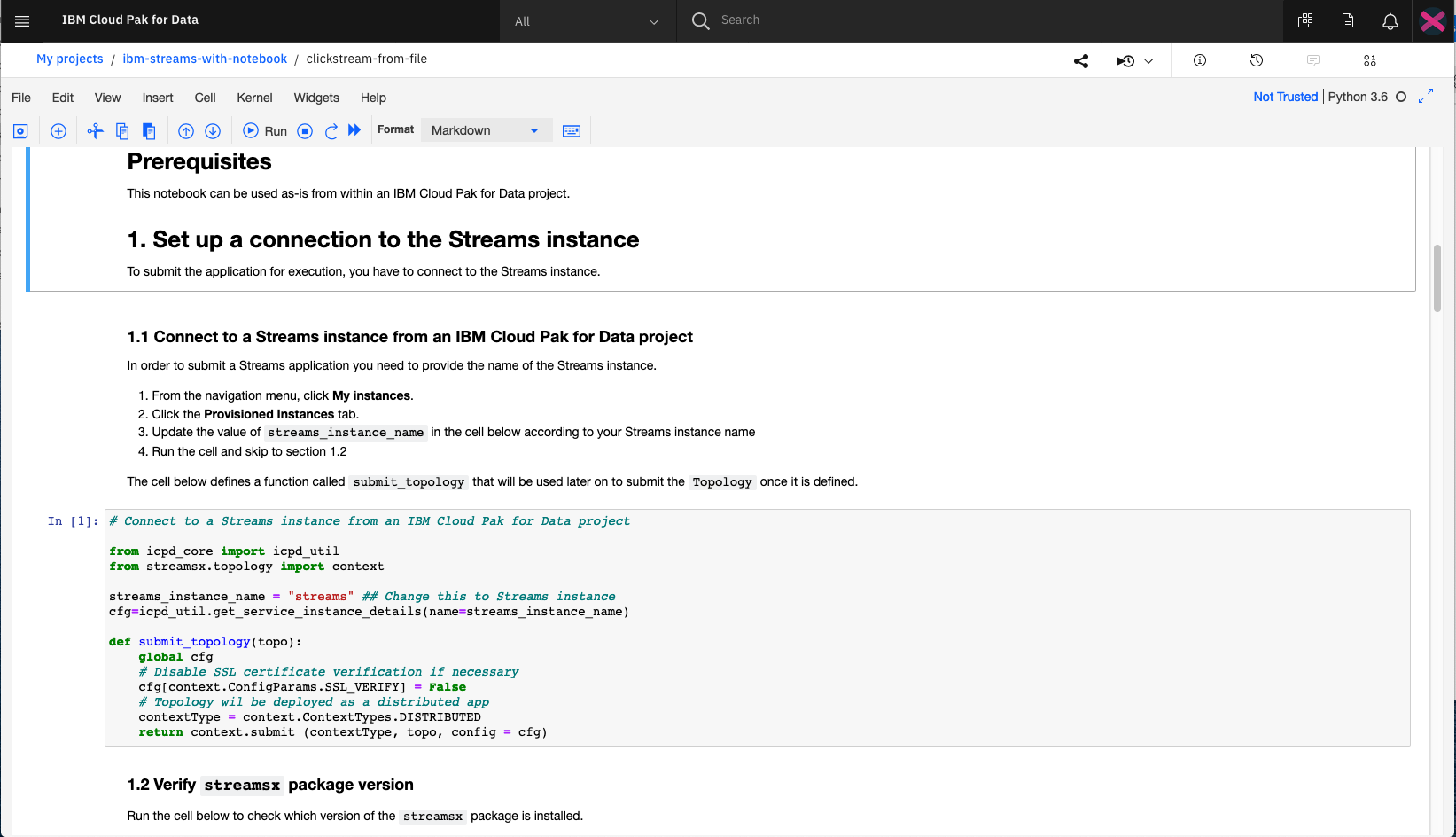1456x837 pixels.
Task: Click the clickstream-from-file breadcrumb text
Action: coord(367,59)
